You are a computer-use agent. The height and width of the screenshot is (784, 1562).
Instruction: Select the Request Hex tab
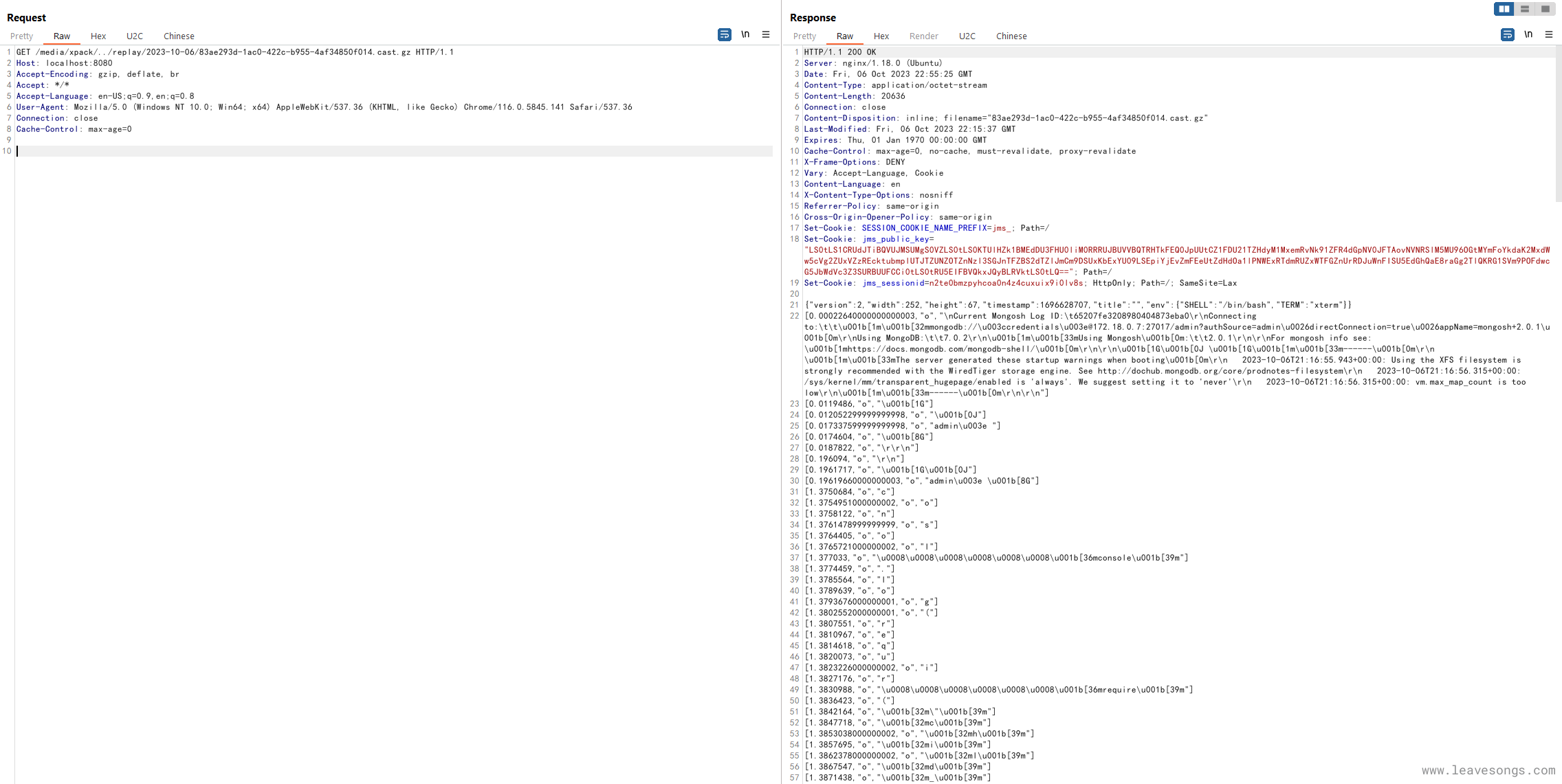tap(98, 36)
